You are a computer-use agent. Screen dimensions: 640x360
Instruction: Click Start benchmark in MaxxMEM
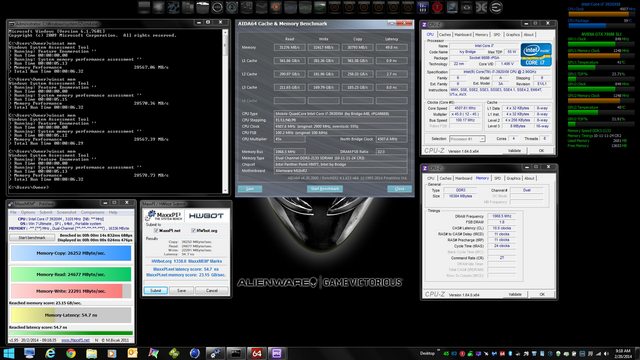pos(32,238)
